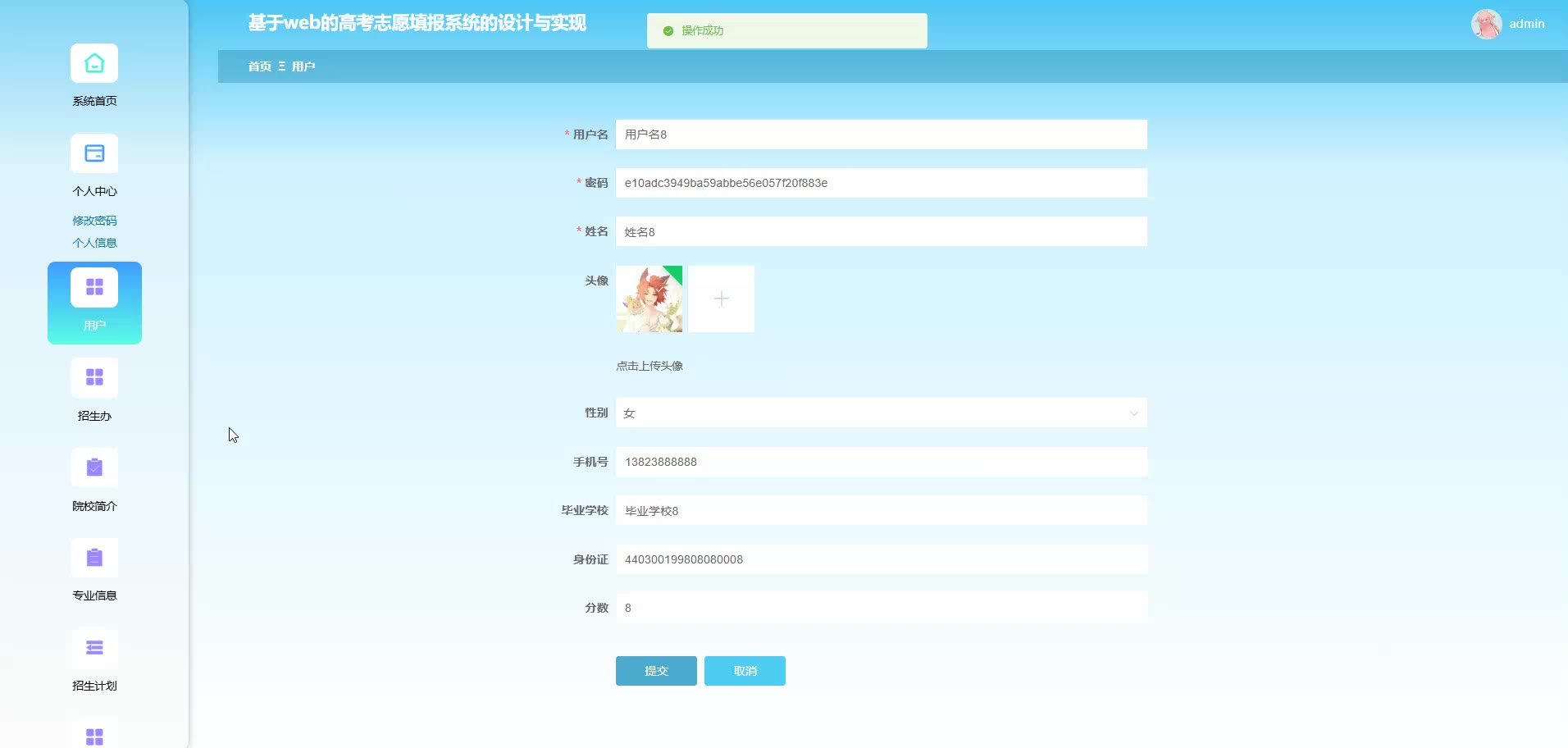Click the 系统首页 menu label

(x=94, y=101)
